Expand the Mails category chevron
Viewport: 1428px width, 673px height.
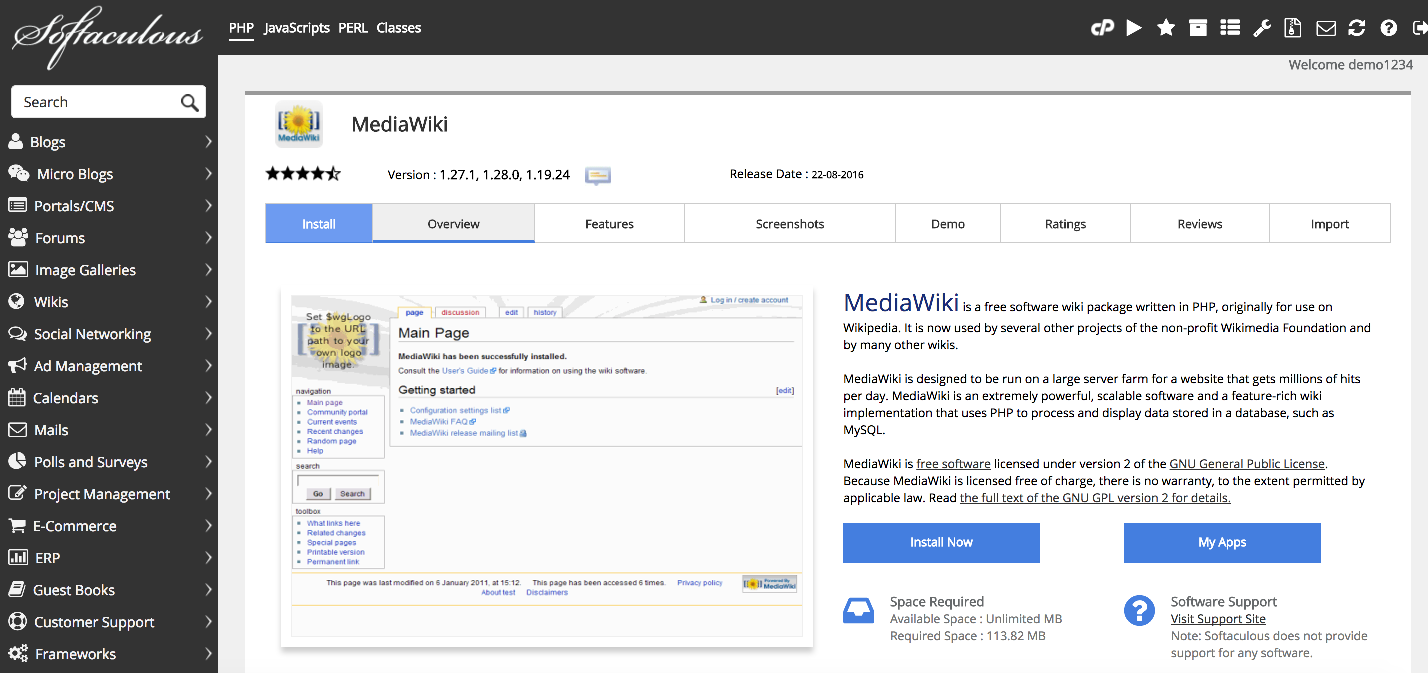(208, 430)
